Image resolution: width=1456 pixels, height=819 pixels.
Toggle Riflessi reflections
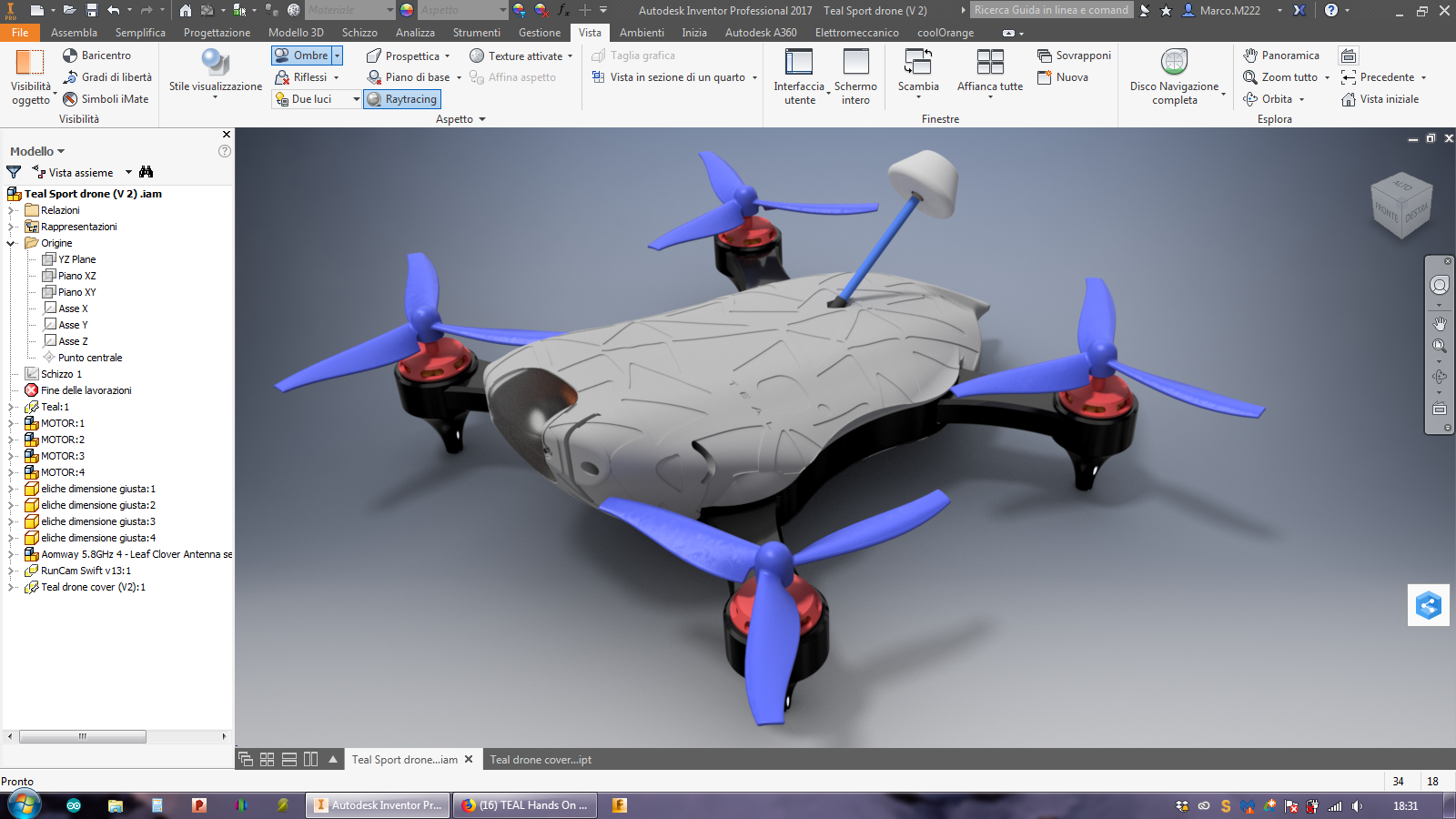pos(301,77)
